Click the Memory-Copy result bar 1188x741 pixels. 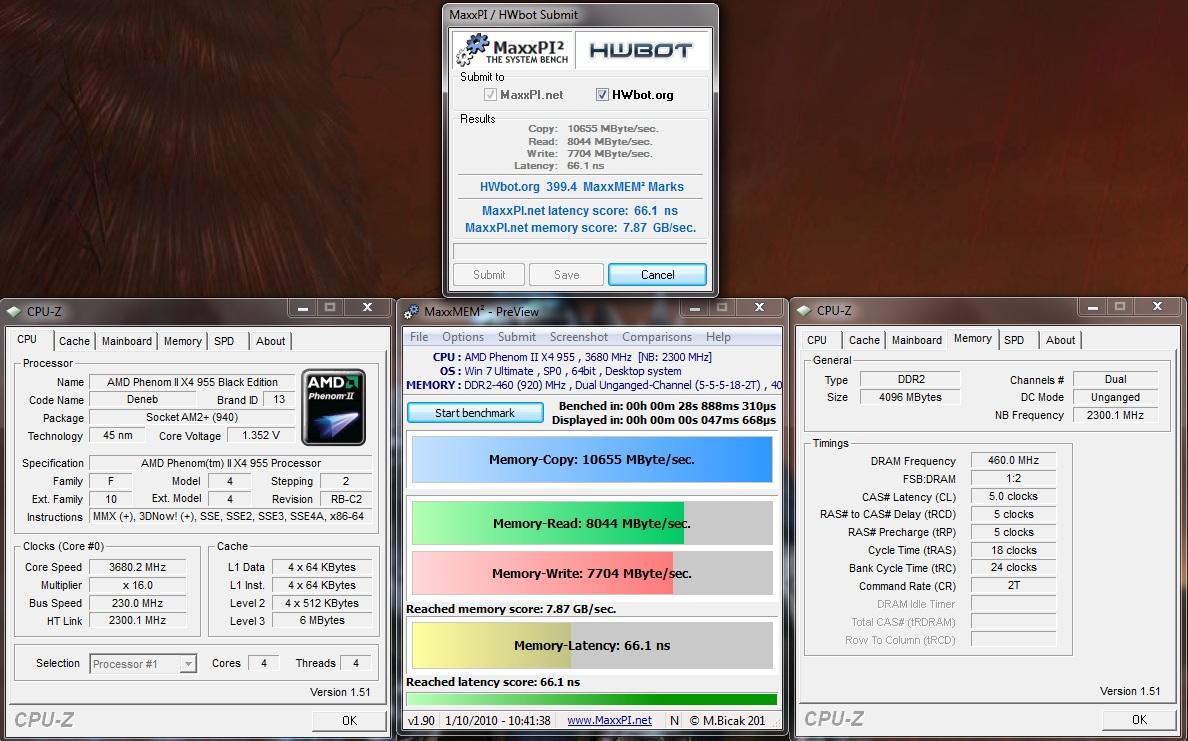(x=592, y=459)
